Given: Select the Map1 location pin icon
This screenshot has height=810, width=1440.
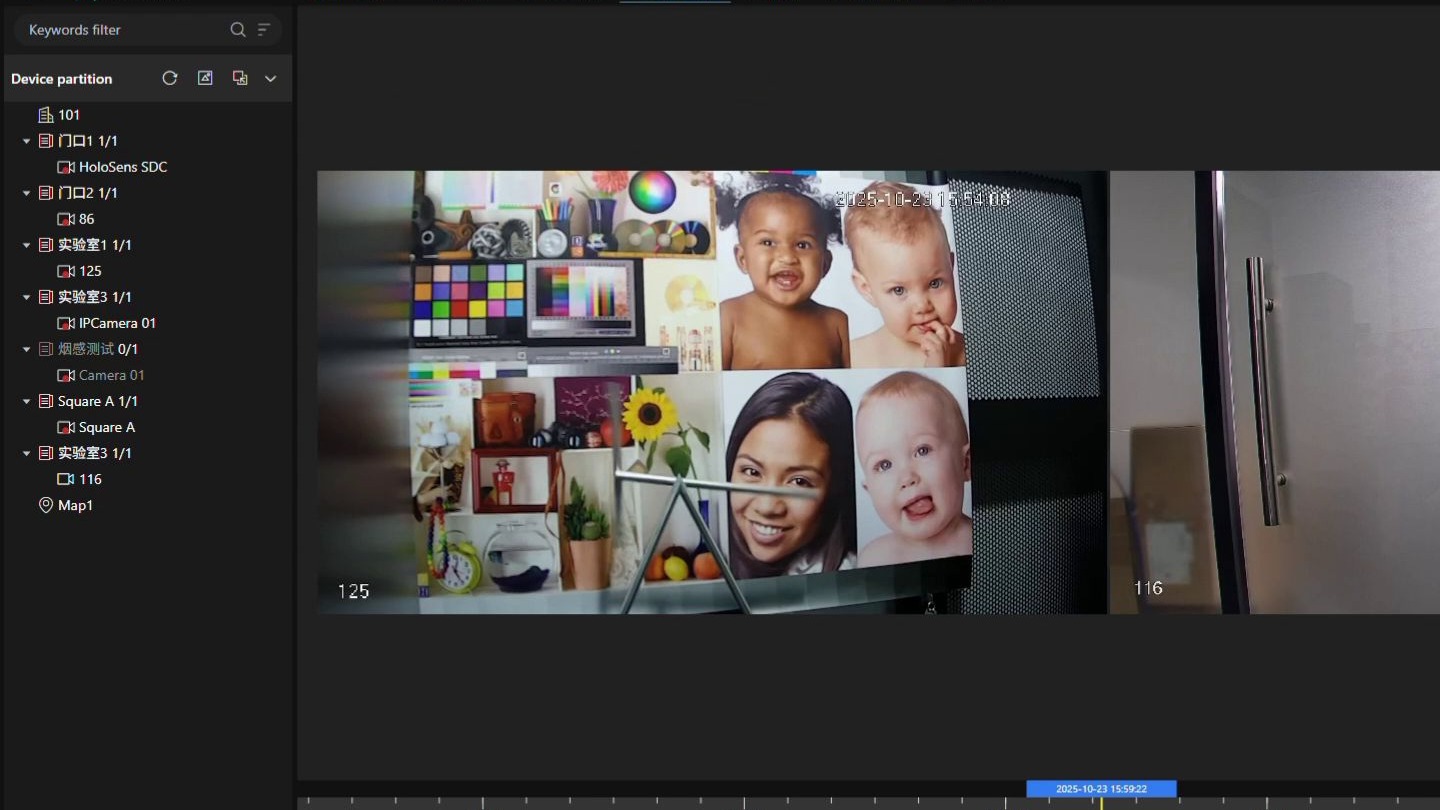Looking at the screenshot, I should 46,505.
